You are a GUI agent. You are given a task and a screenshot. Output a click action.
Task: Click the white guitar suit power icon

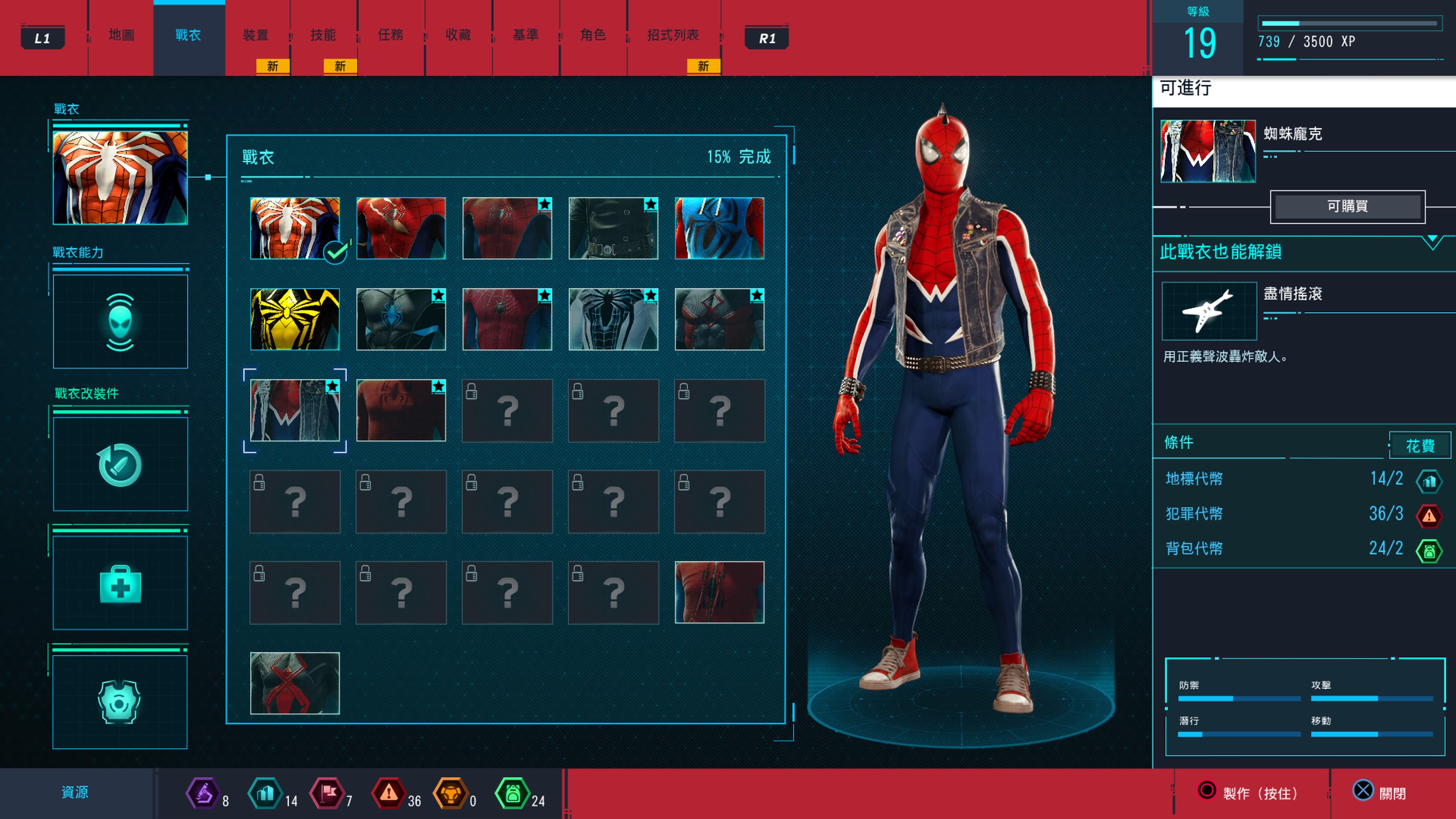point(1208,310)
